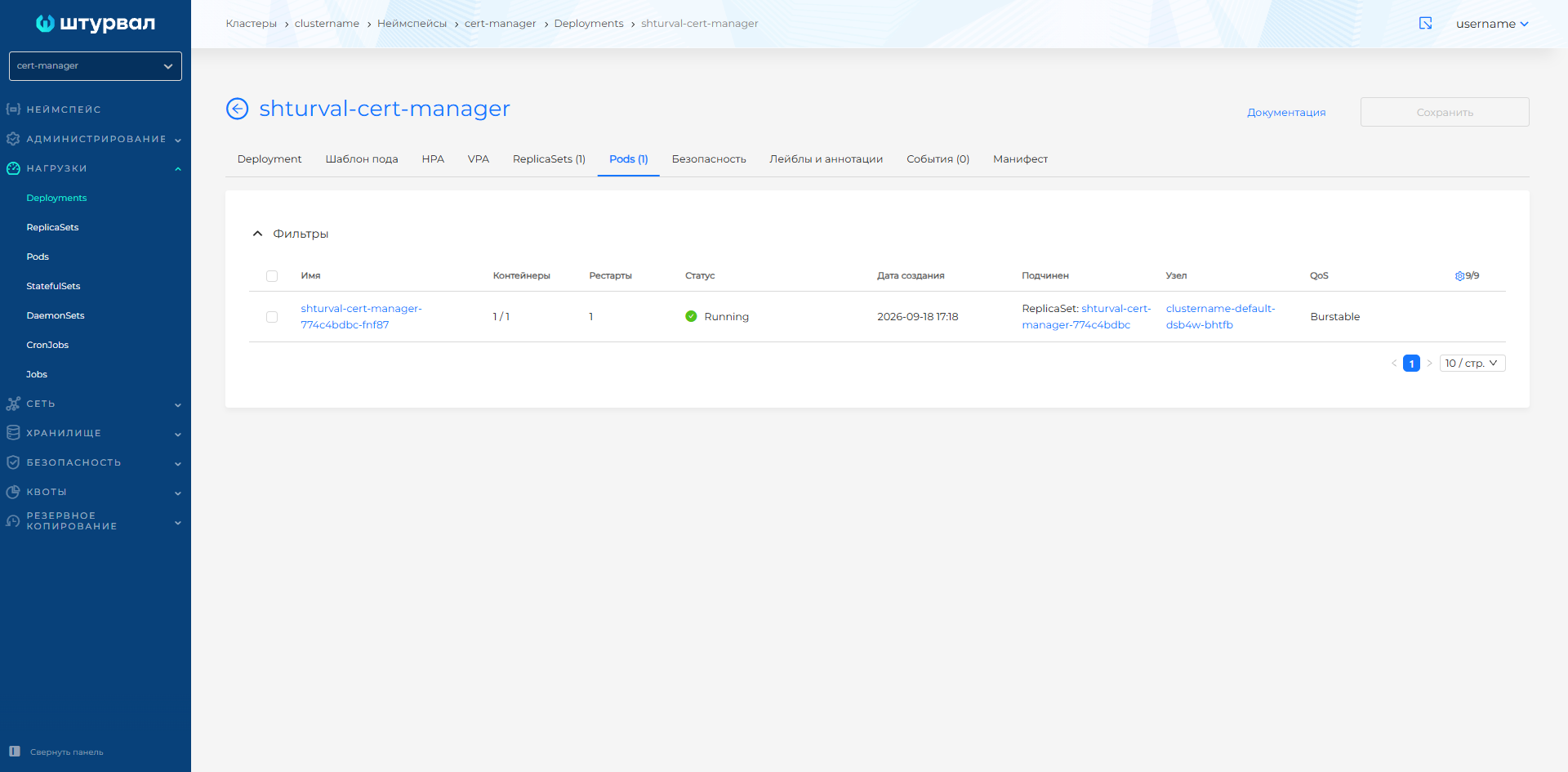The width and height of the screenshot is (1568, 772).
Task: Click the Сохранить button
Action: [1445, 112]
